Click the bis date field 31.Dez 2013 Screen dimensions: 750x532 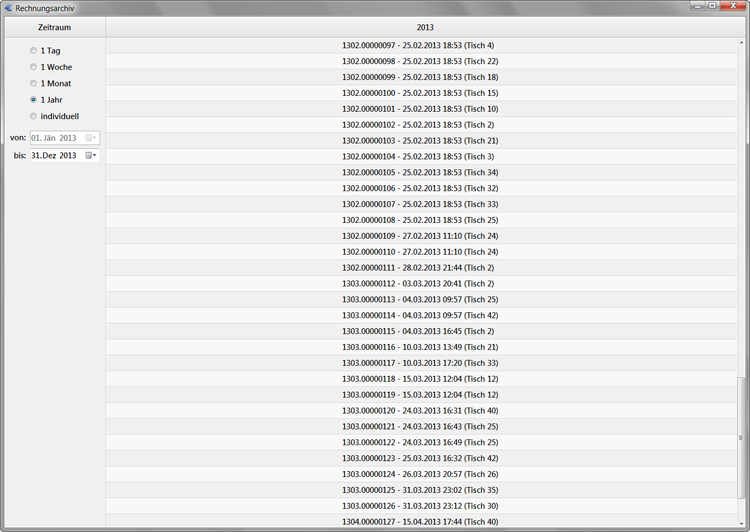click(65, 155)
